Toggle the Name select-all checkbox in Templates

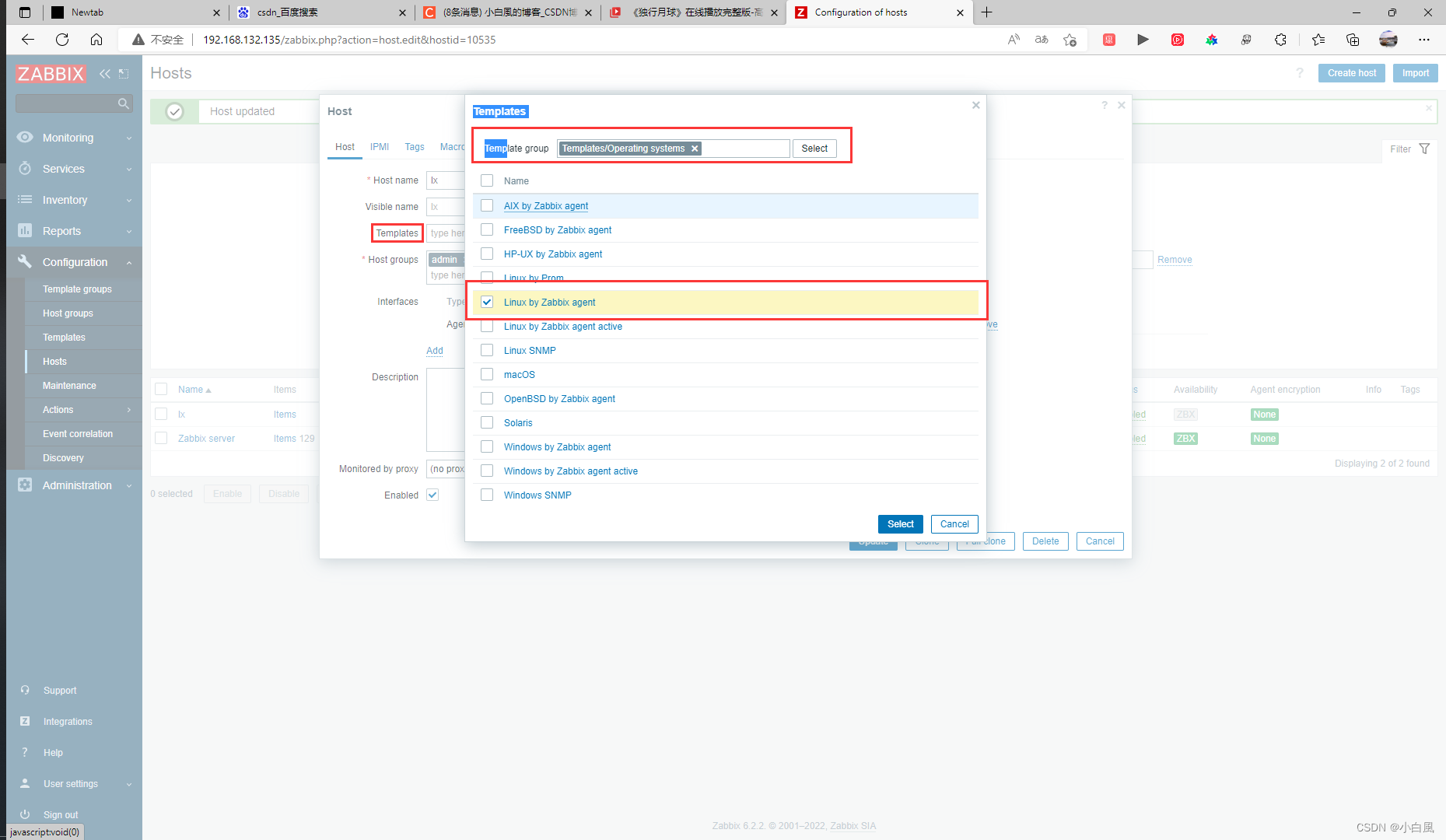pyautogui.click(x=487, y=180)
